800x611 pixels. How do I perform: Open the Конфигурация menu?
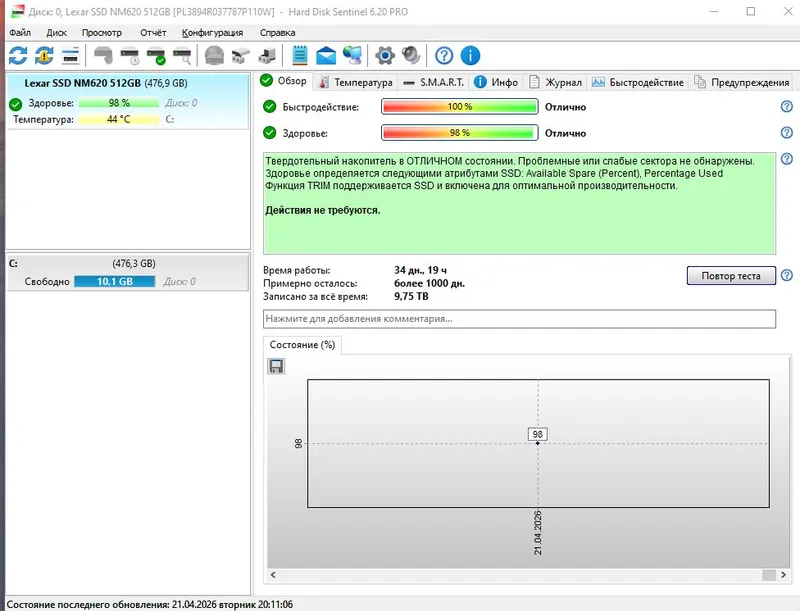(x=212, y=33)
